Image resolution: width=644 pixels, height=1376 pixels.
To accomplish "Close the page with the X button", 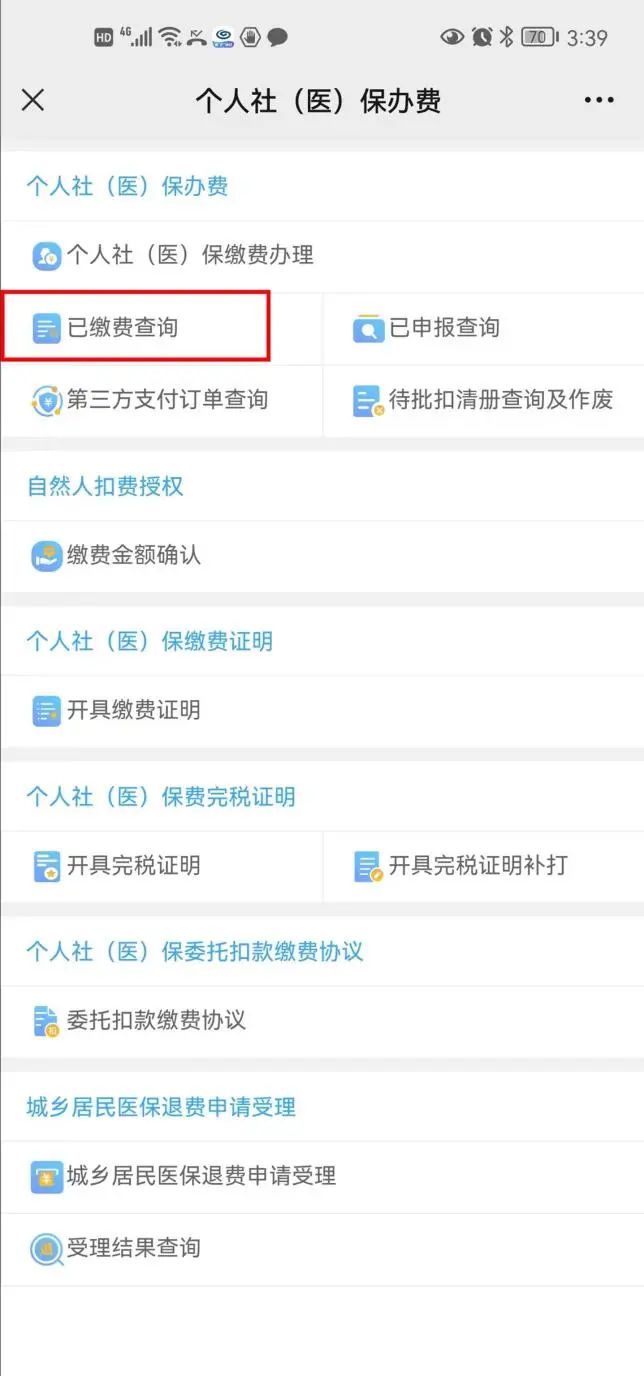I will [x=33, y=100].
